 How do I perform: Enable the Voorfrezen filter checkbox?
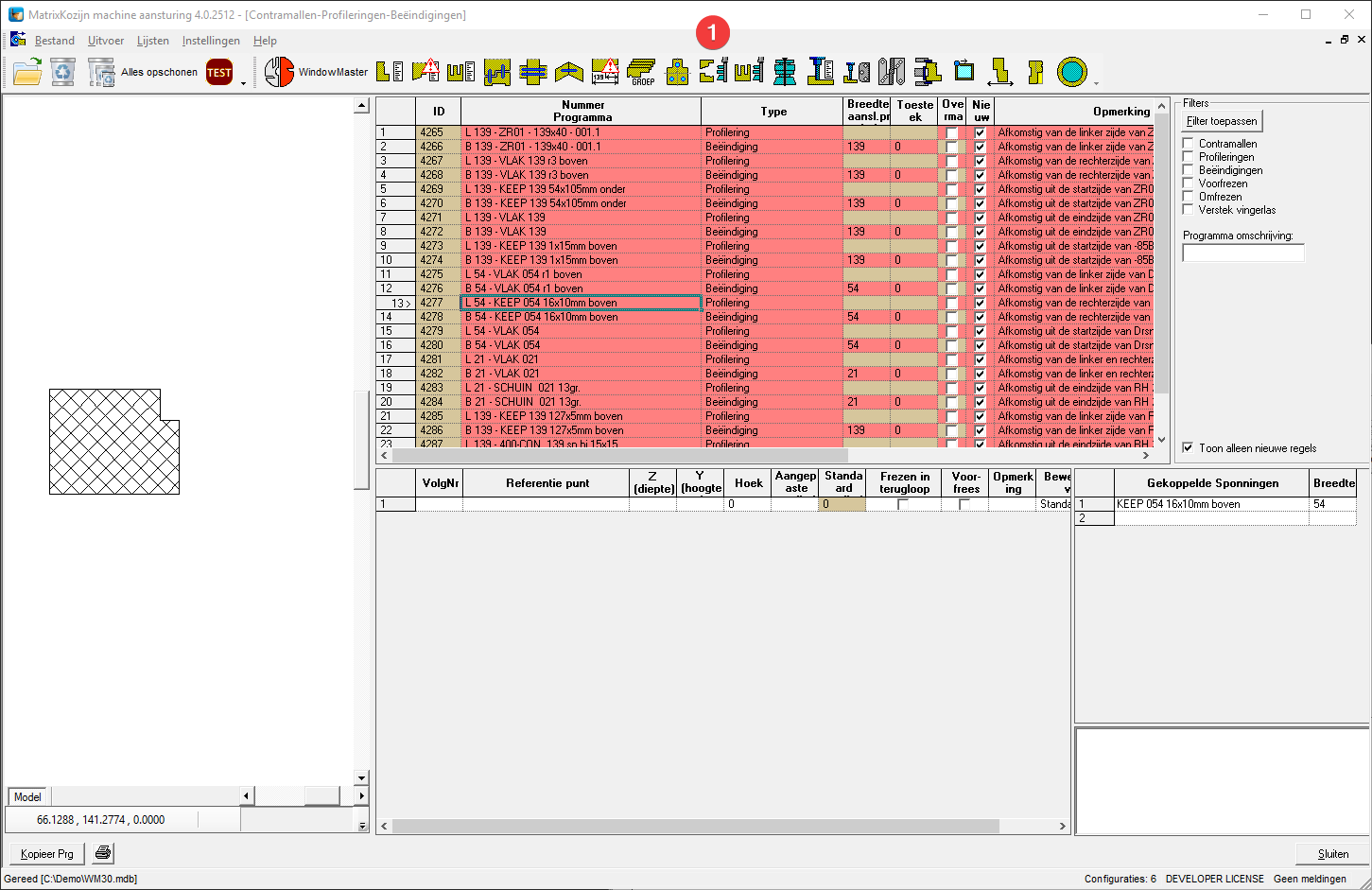1189,183
